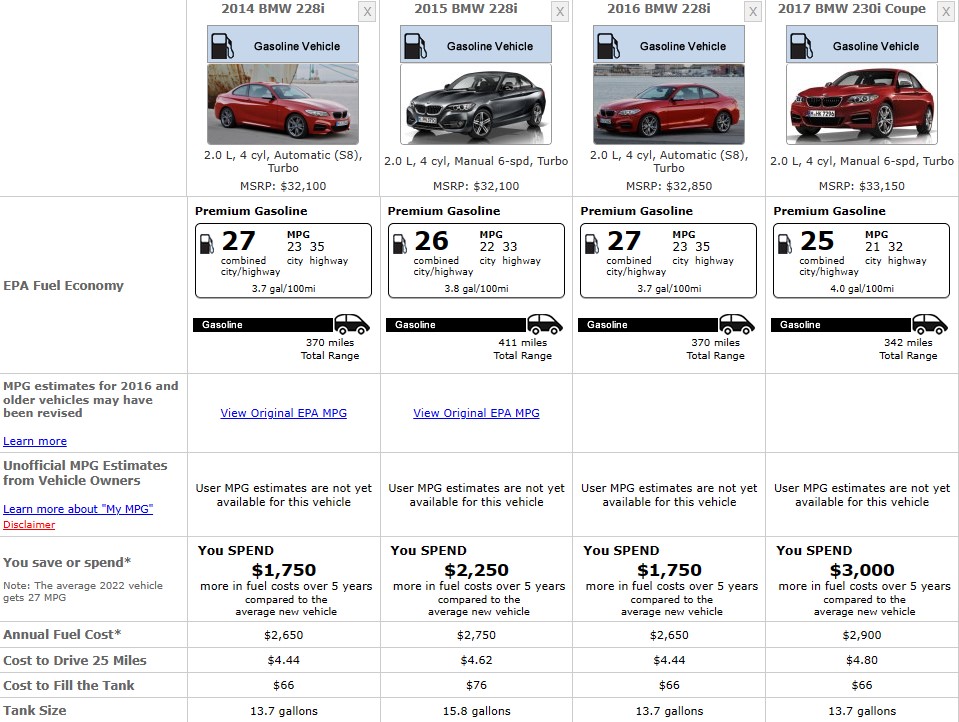Select the 2014 Gasoline Vehicle banner
The image size is (959, 722).
click(283, 44)
